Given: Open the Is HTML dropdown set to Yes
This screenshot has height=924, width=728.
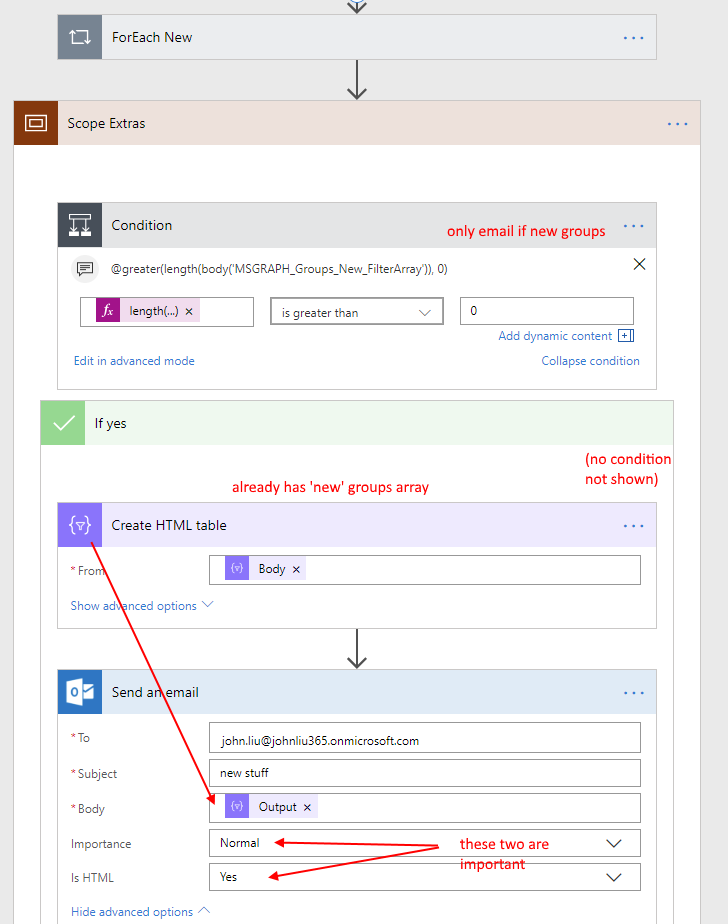Looking at the screenshot, I should [x=424, y=877].
